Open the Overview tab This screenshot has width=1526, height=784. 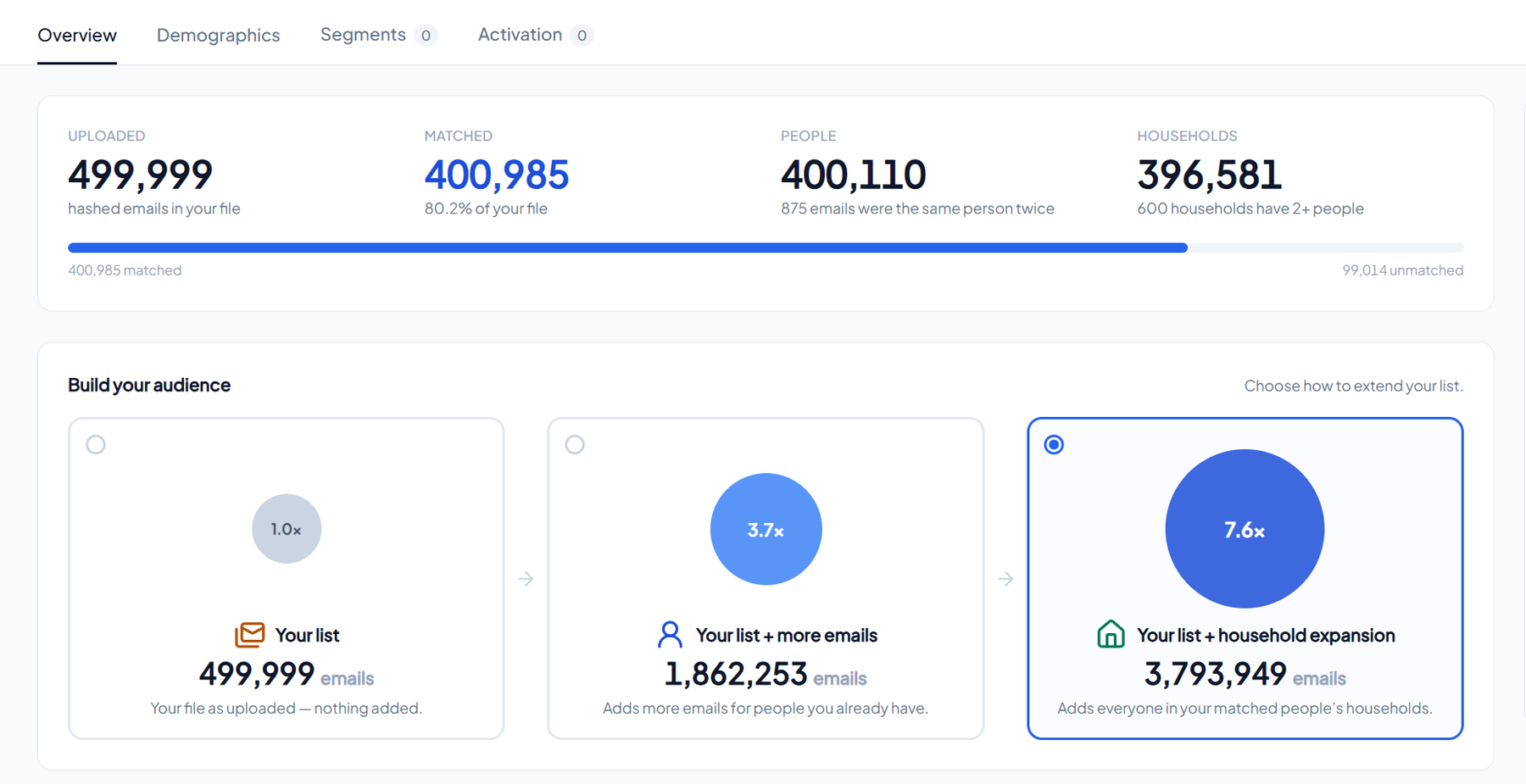pyautogui.click(x=77, y=35)
